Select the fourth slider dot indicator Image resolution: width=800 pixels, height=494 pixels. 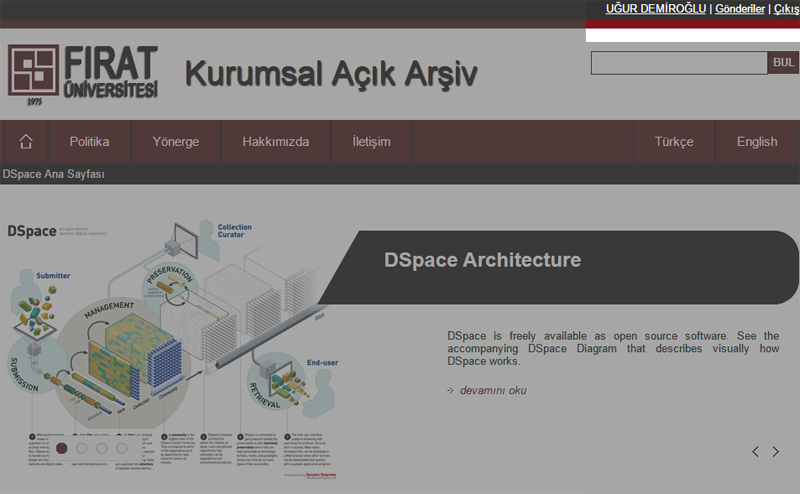pos(121,448)
